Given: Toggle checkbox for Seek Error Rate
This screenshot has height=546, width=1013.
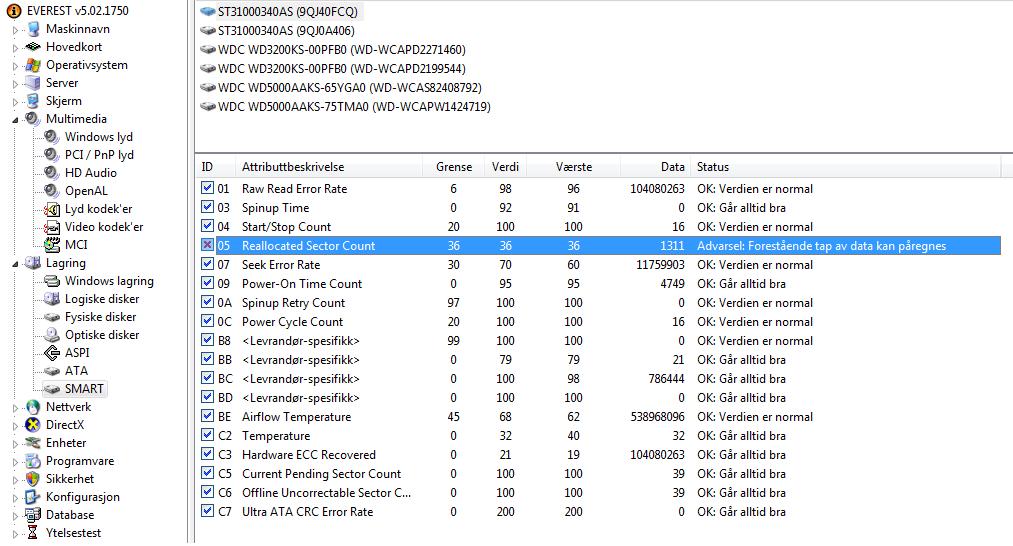Looking at the screenshot, I should 207,264.
